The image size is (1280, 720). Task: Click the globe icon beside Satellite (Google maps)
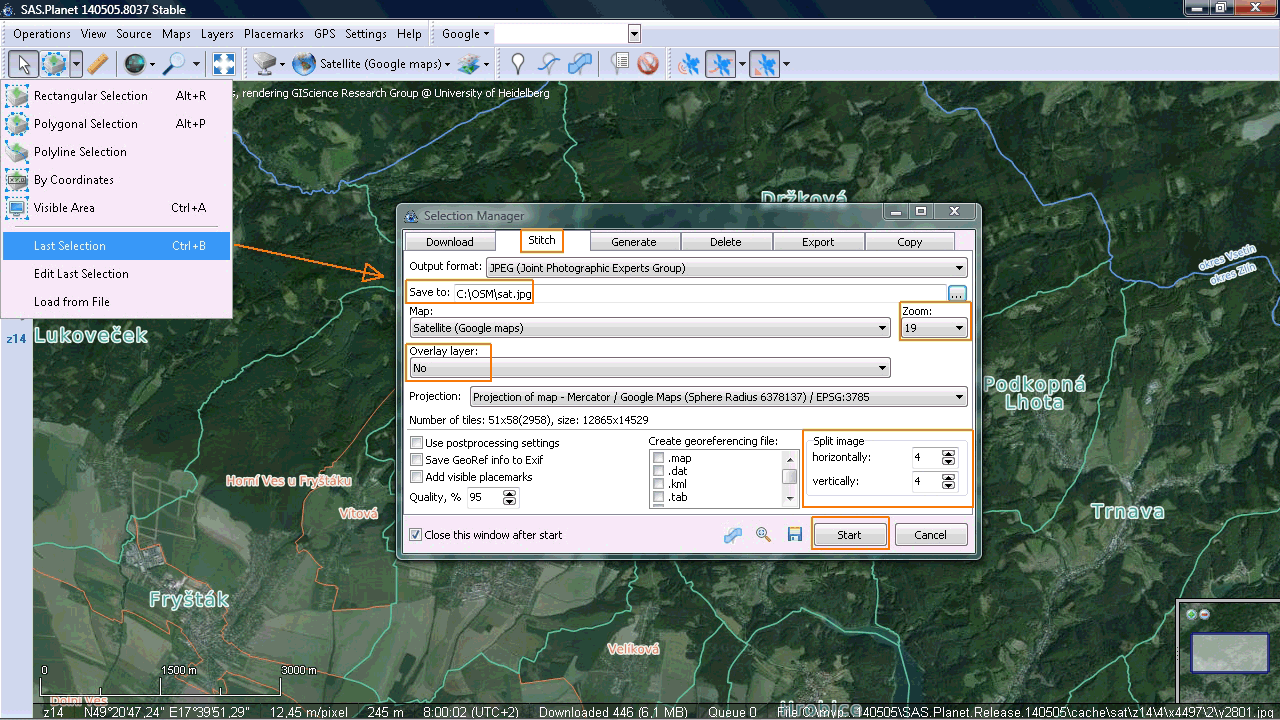(304, 64)
